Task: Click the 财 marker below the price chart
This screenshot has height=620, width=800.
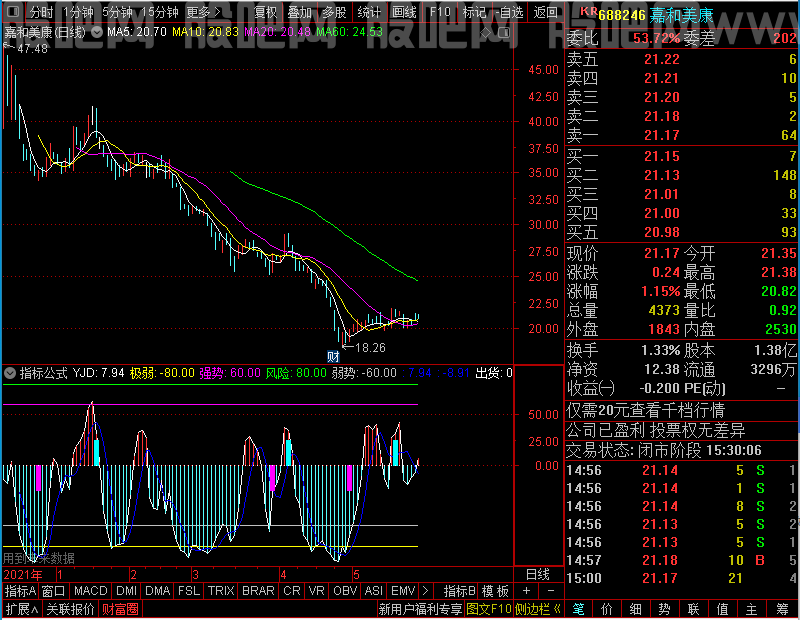Action: coord(333,356)
